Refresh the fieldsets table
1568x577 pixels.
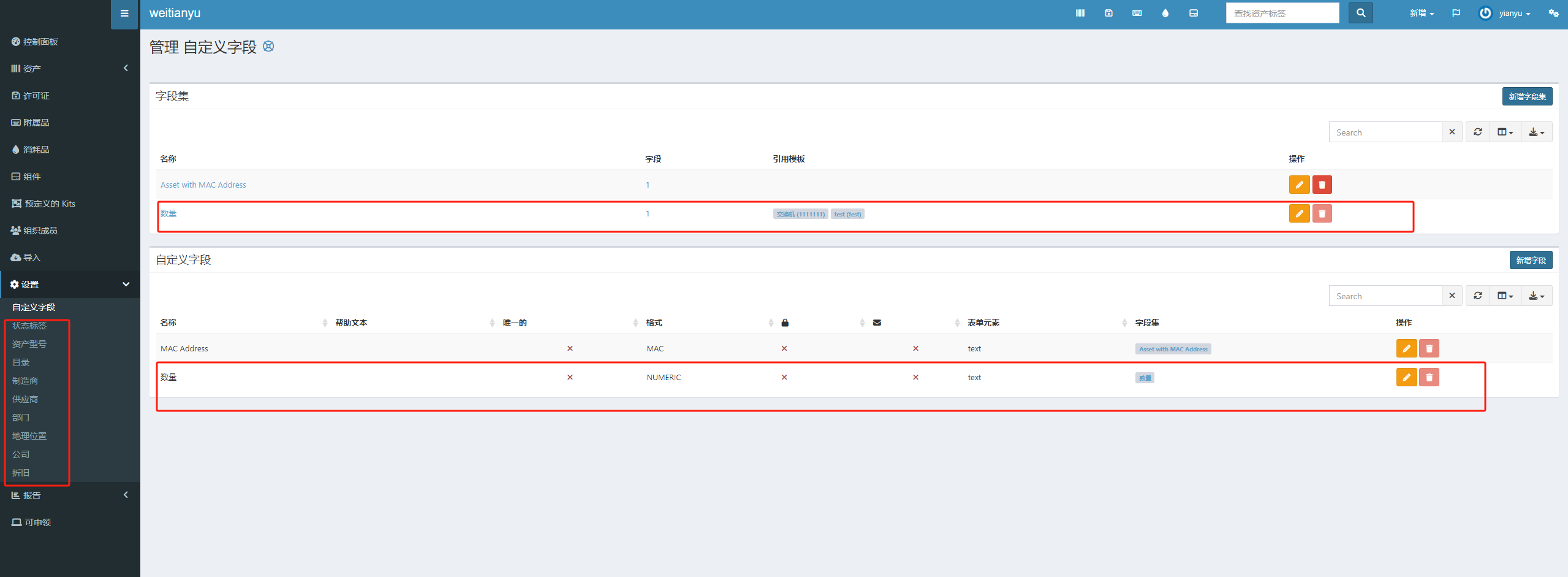(x=1477, y=132)
